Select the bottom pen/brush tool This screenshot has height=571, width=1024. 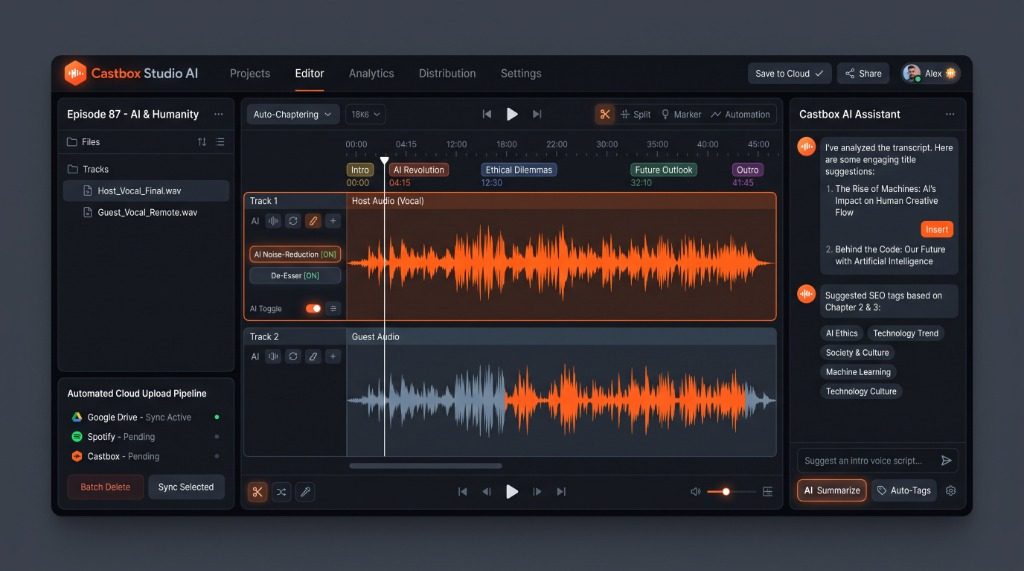(305, 492)
